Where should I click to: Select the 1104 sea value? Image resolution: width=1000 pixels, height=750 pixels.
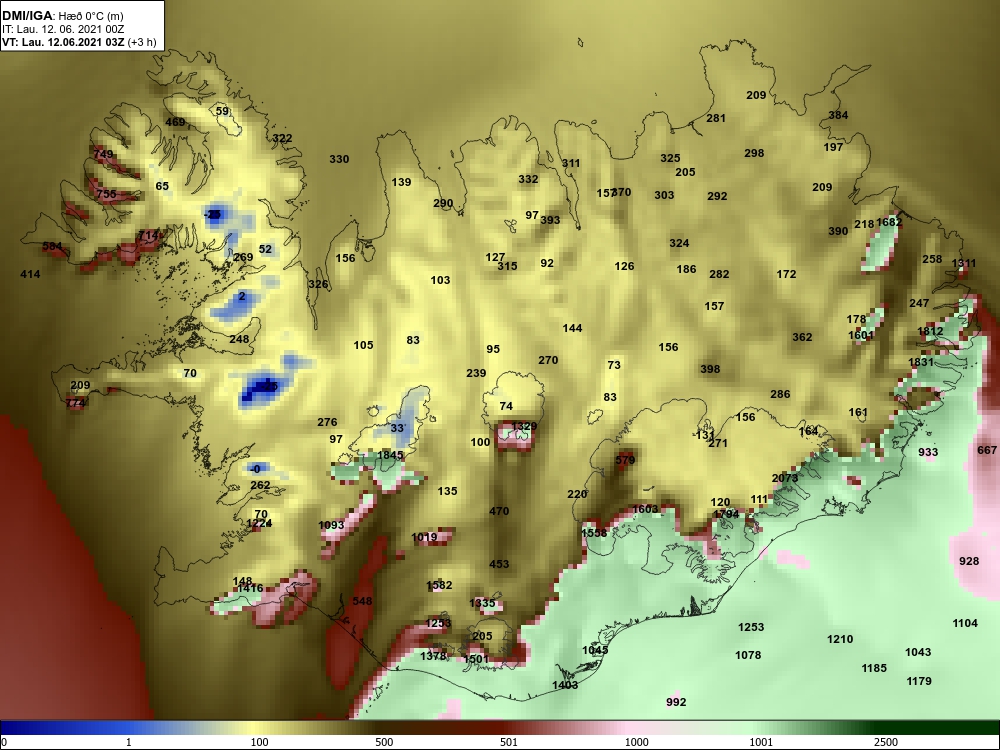965,623
